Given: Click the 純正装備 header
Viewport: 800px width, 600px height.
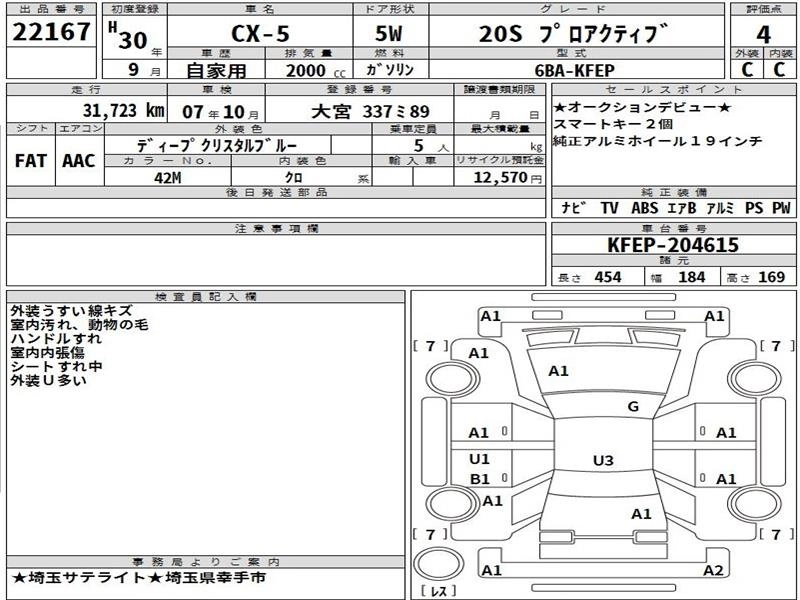Looking at the screenshot, I should tap(673, 192).
